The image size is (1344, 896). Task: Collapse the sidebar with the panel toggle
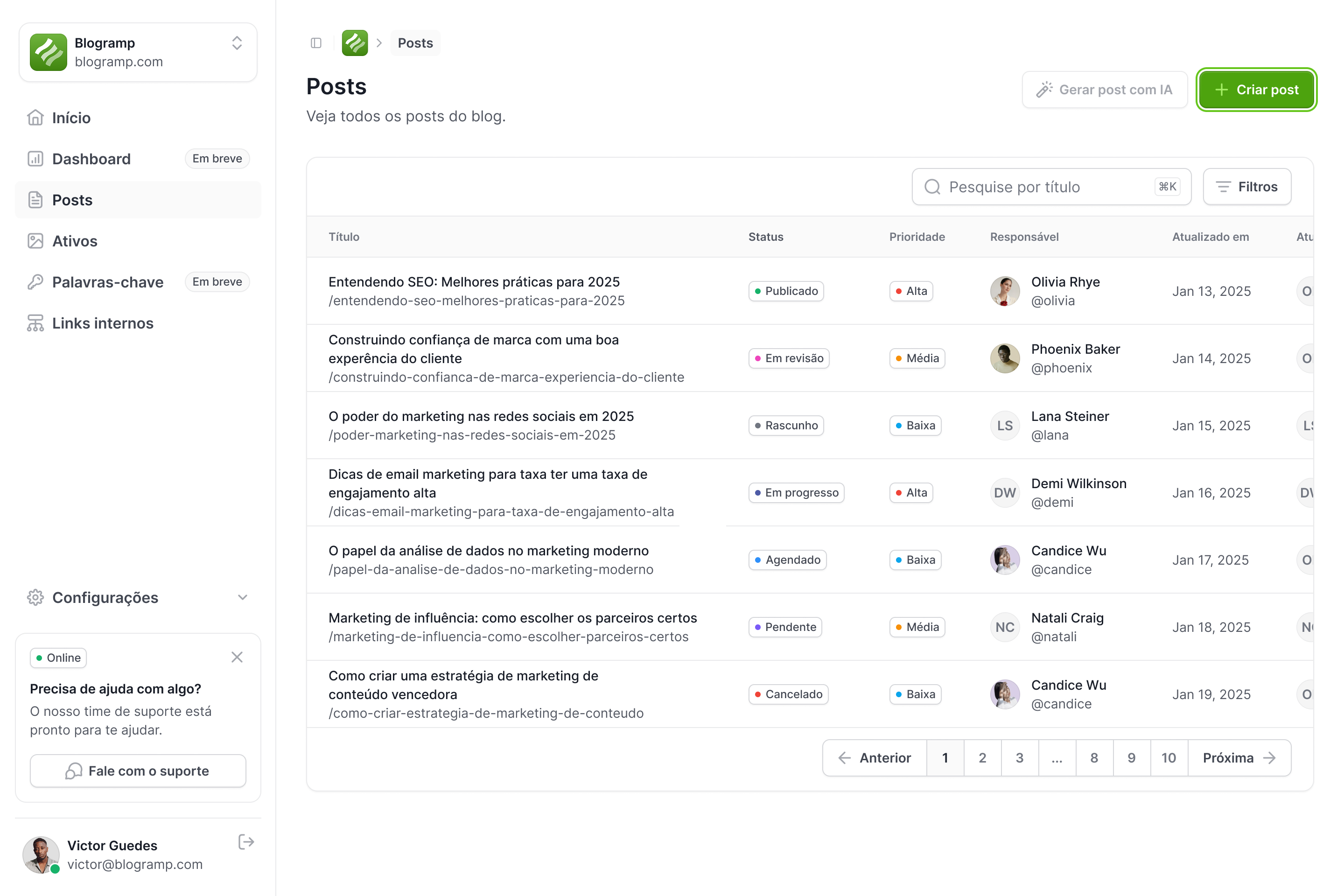pyautogui.click(x=315, y=42)
